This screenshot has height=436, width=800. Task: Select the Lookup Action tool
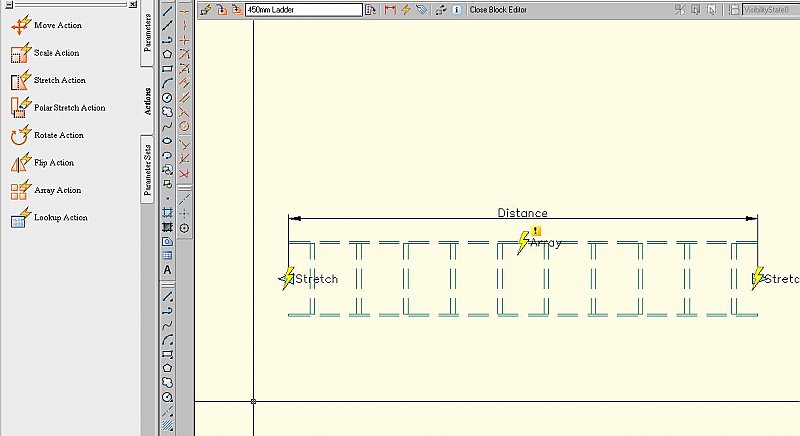coord(49,218)
